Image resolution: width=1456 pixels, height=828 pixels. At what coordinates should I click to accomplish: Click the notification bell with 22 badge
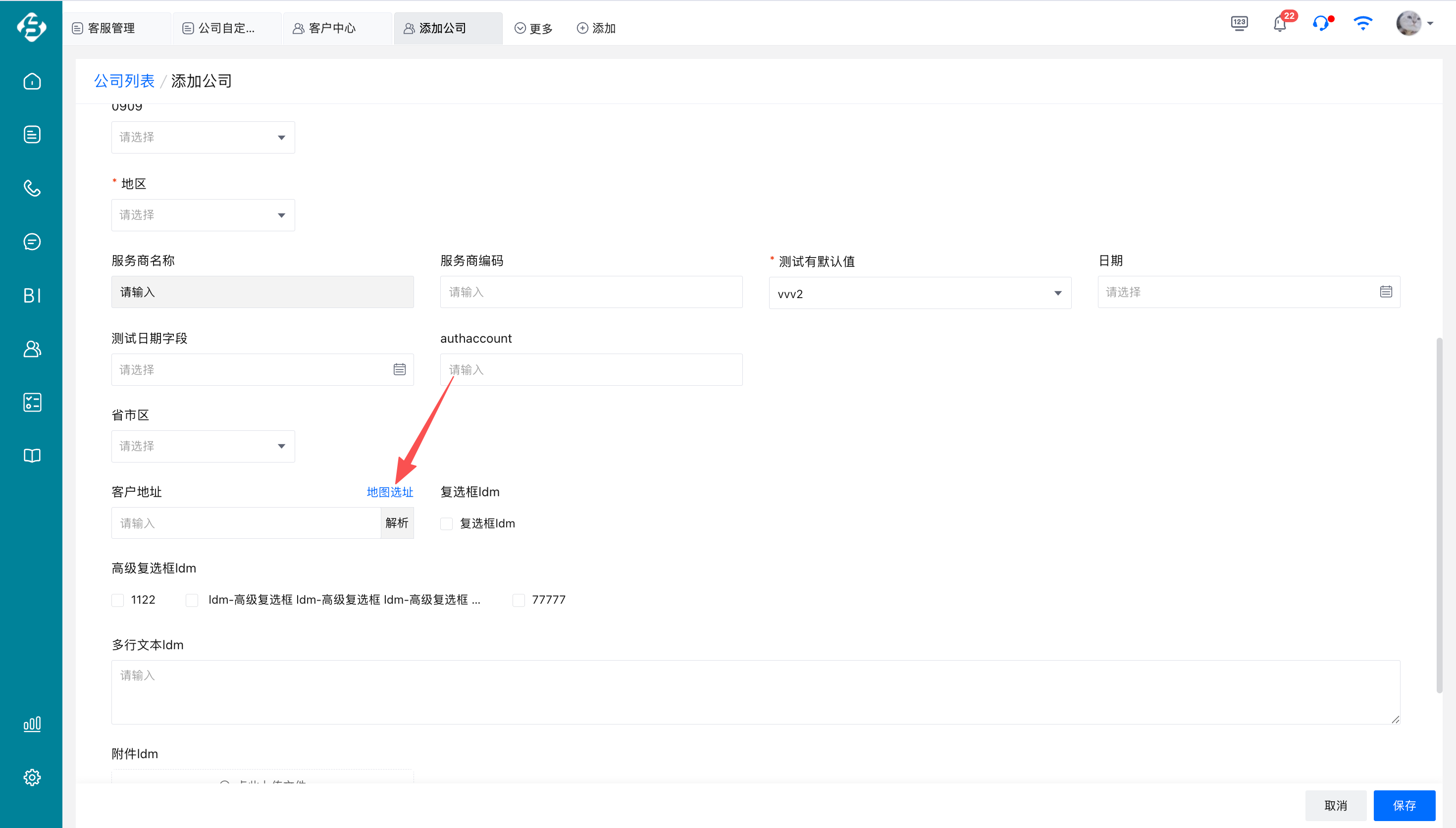click(1279, 24)
